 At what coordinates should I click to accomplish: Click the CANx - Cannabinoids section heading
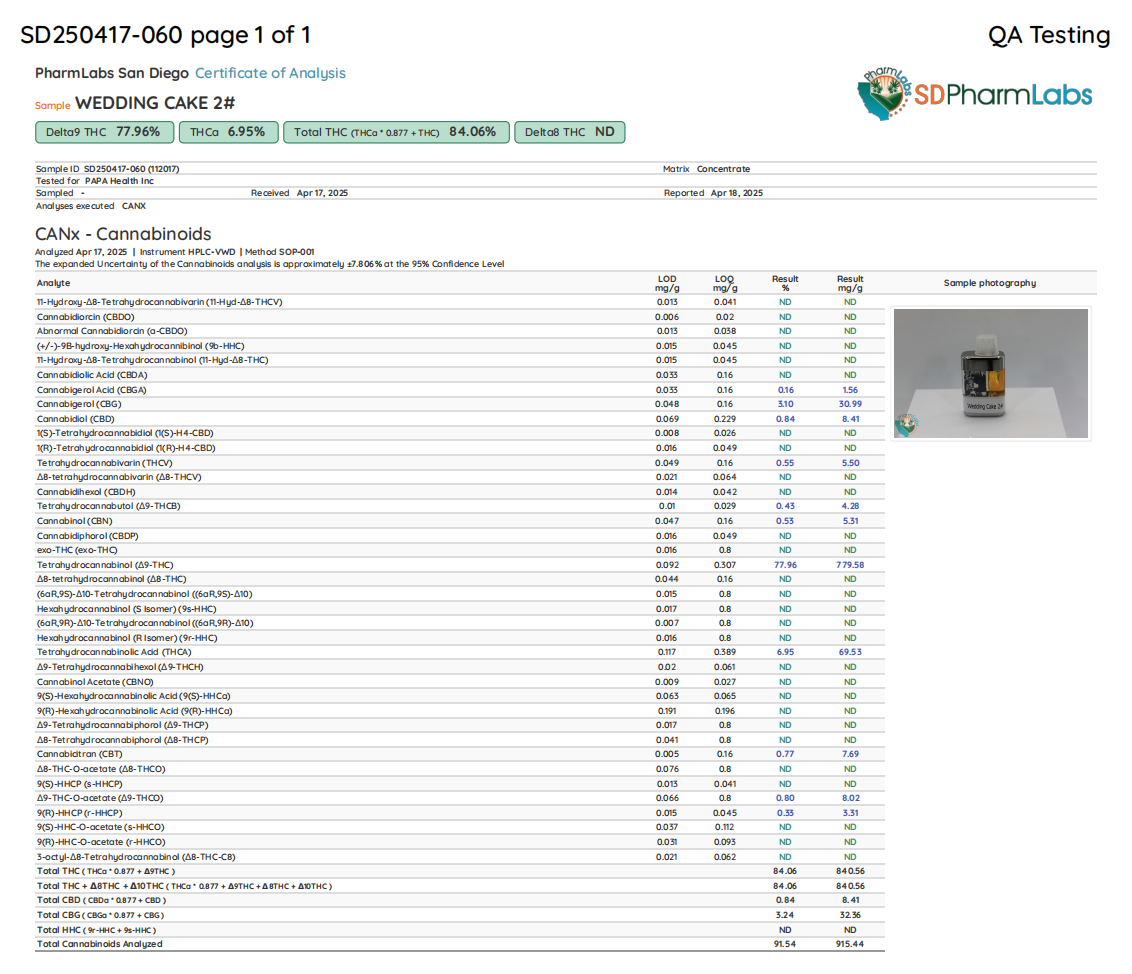tap(123, 235)
